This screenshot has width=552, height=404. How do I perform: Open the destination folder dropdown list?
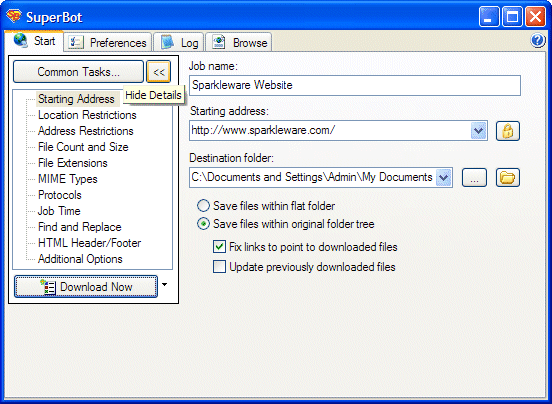coord(444,177)
